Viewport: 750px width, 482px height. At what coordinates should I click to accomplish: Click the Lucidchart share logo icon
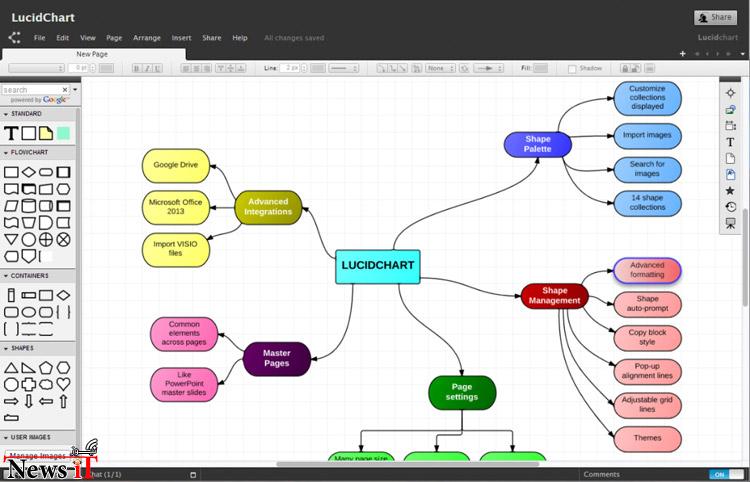[14, 38]
